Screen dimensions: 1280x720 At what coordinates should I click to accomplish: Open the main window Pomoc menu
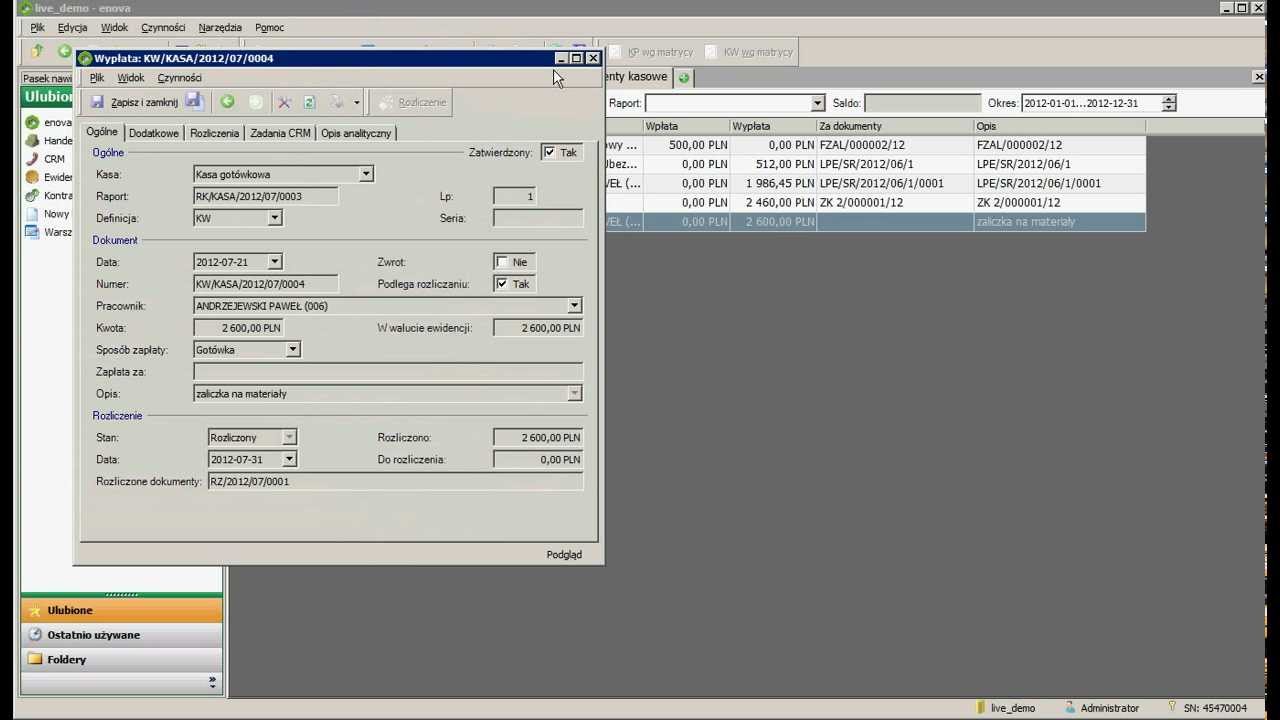pyautogui.click(x=270, y=28)
